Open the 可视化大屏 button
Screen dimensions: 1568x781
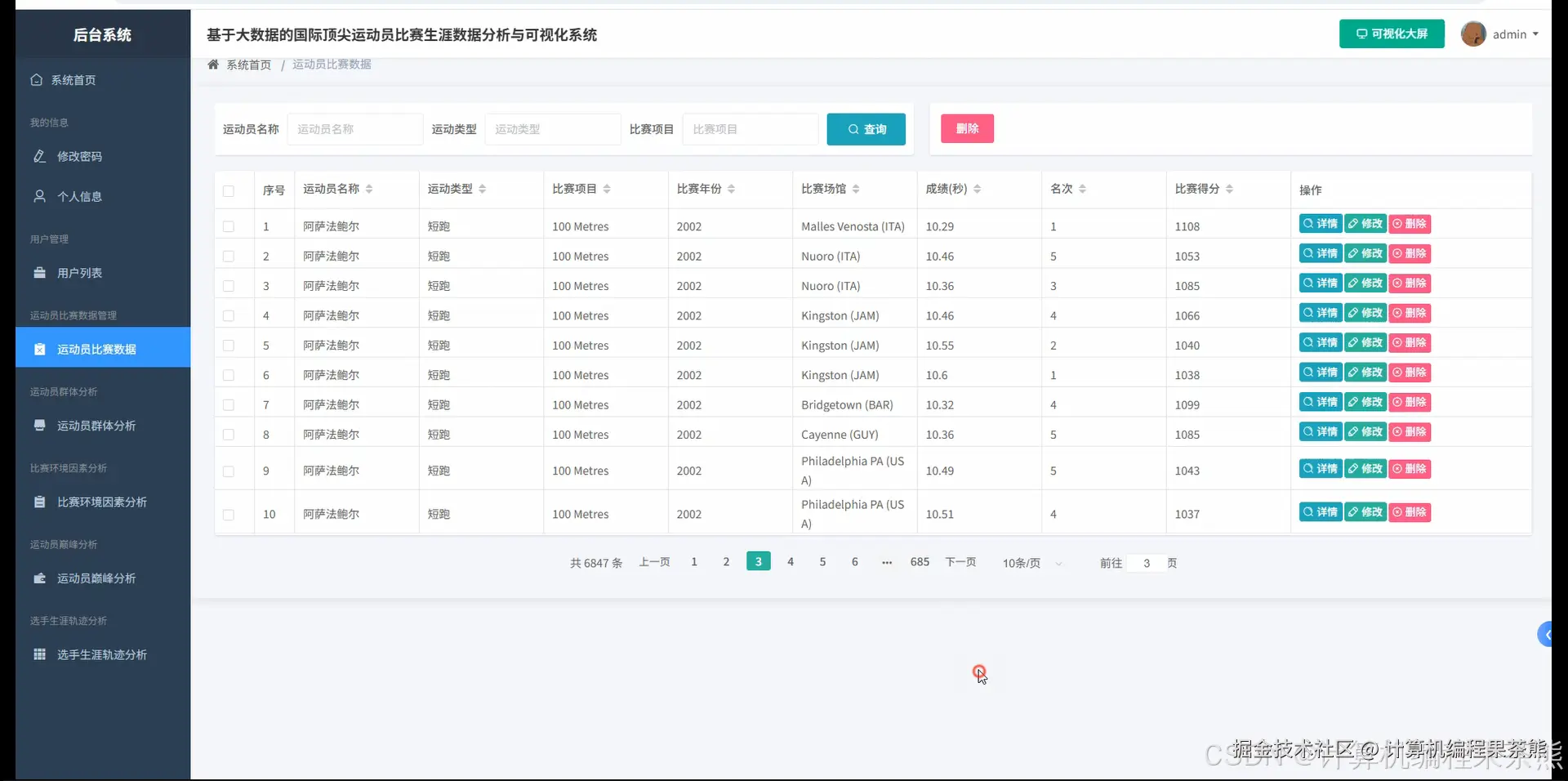coord(1392,33)
